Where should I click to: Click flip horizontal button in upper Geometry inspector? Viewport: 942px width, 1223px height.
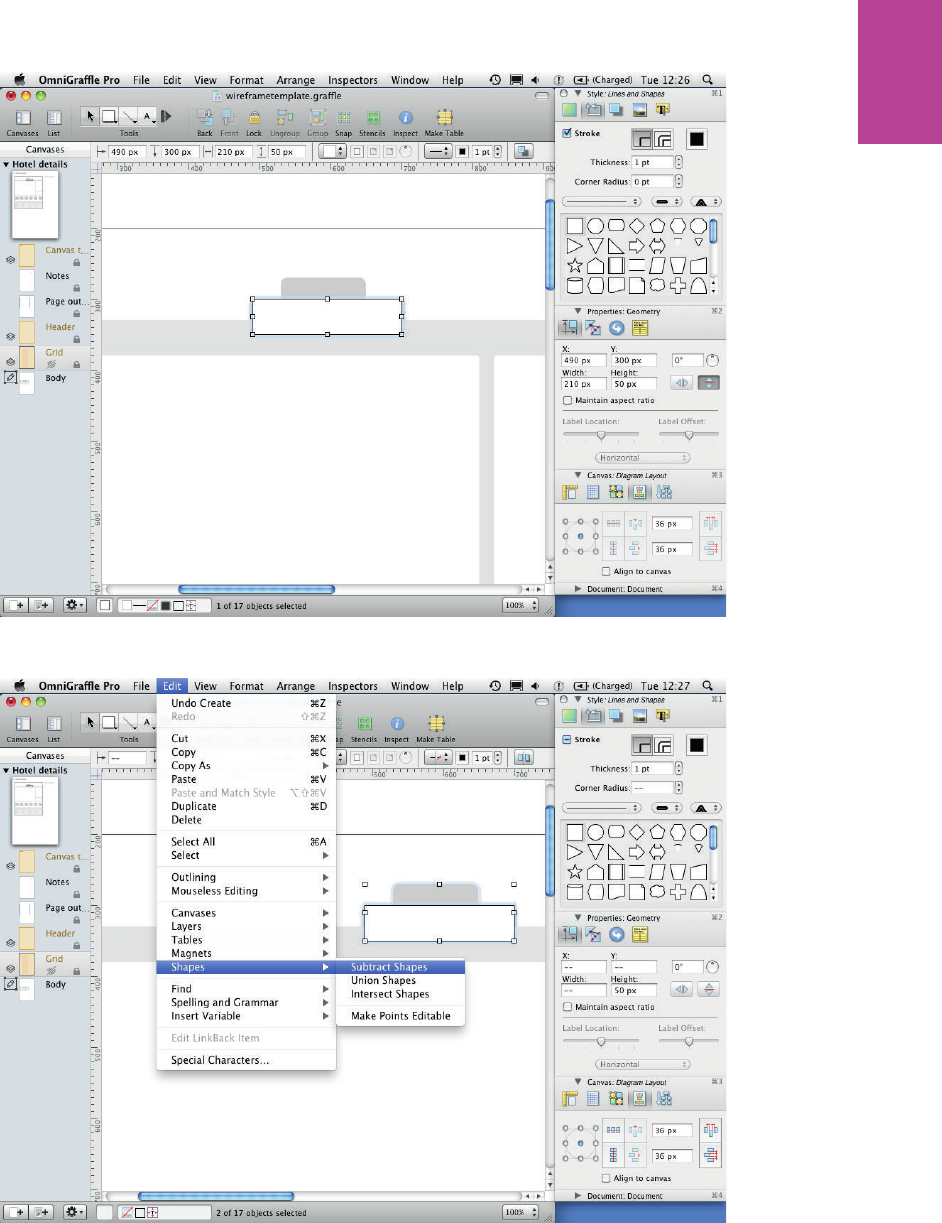pos(683,383)
